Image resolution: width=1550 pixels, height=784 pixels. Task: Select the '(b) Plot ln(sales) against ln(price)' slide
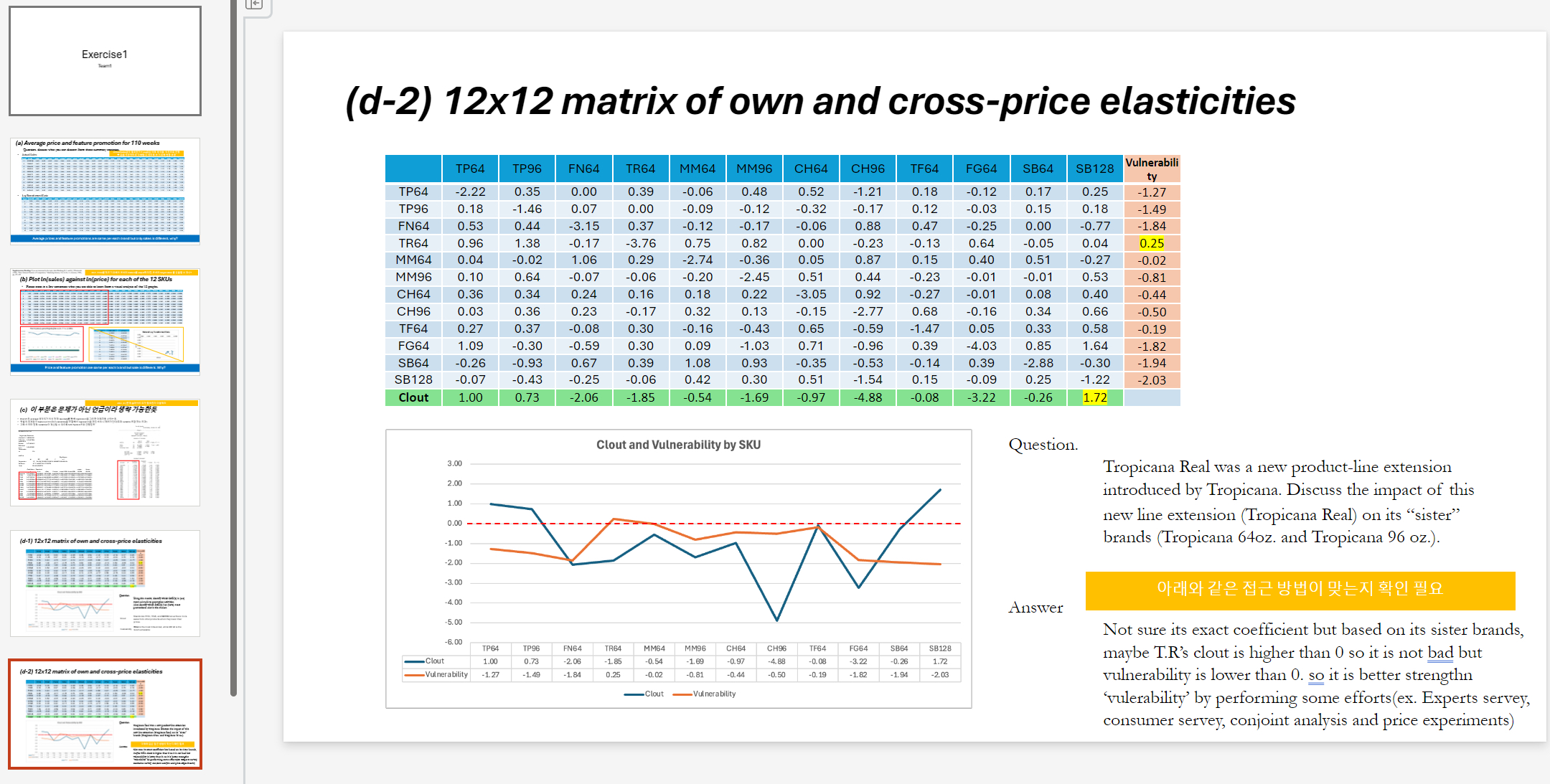point(104,321)
